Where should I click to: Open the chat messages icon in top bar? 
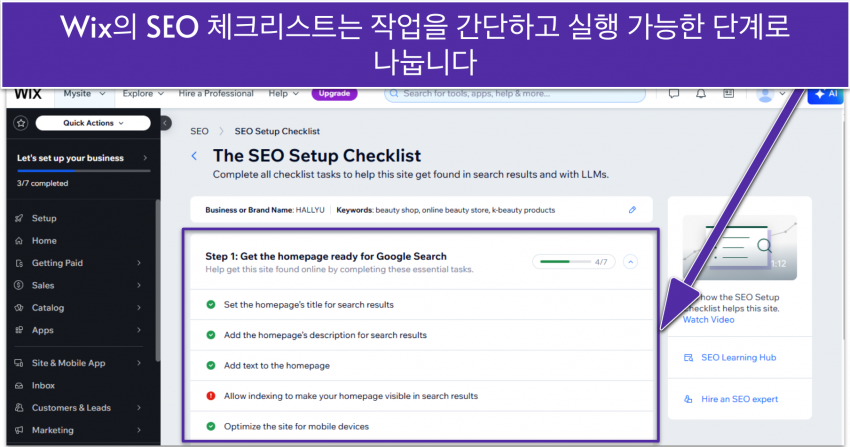pos(674,94)
